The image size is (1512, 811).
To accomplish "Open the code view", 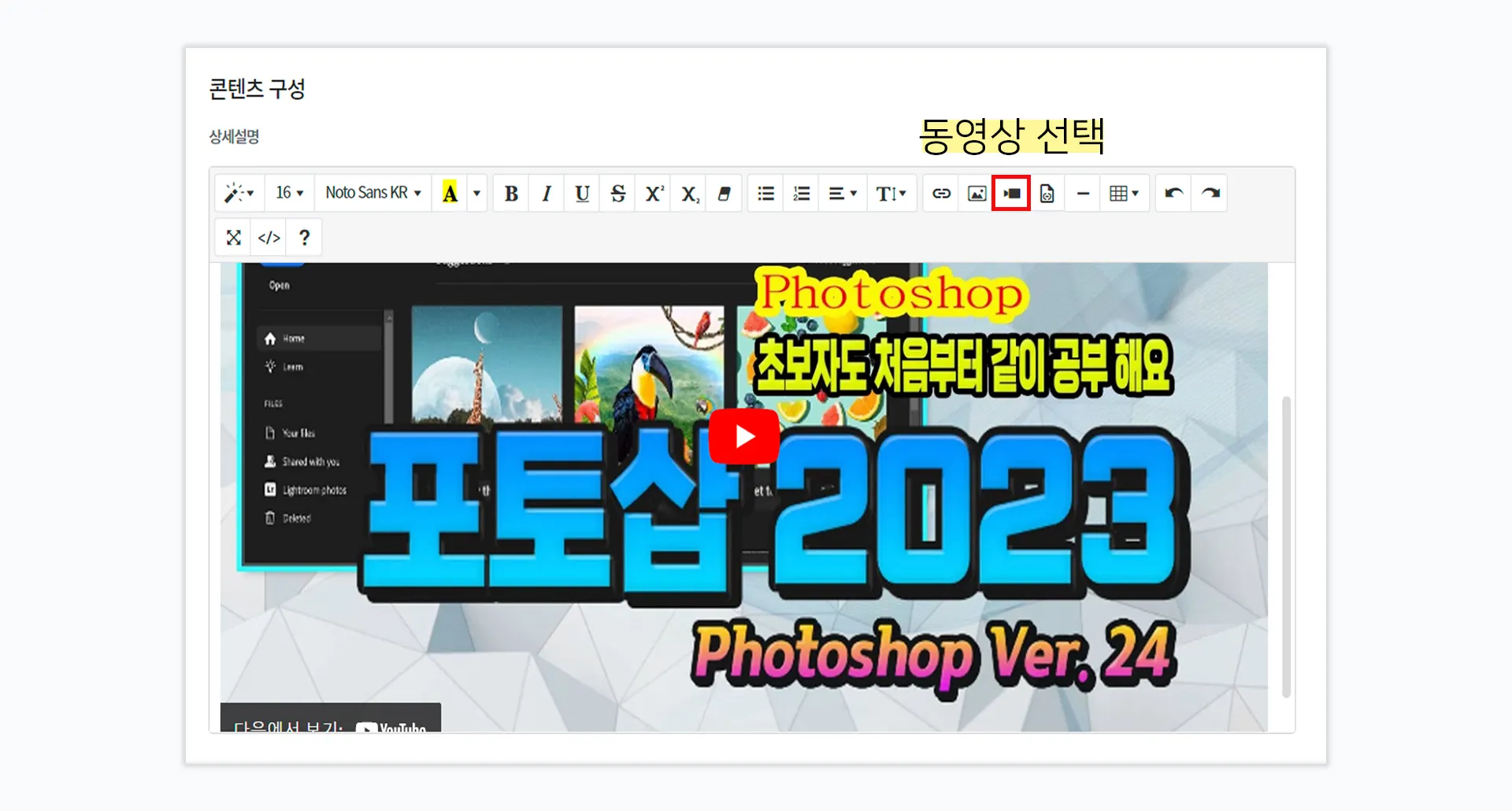I will (x=269, y=237).
